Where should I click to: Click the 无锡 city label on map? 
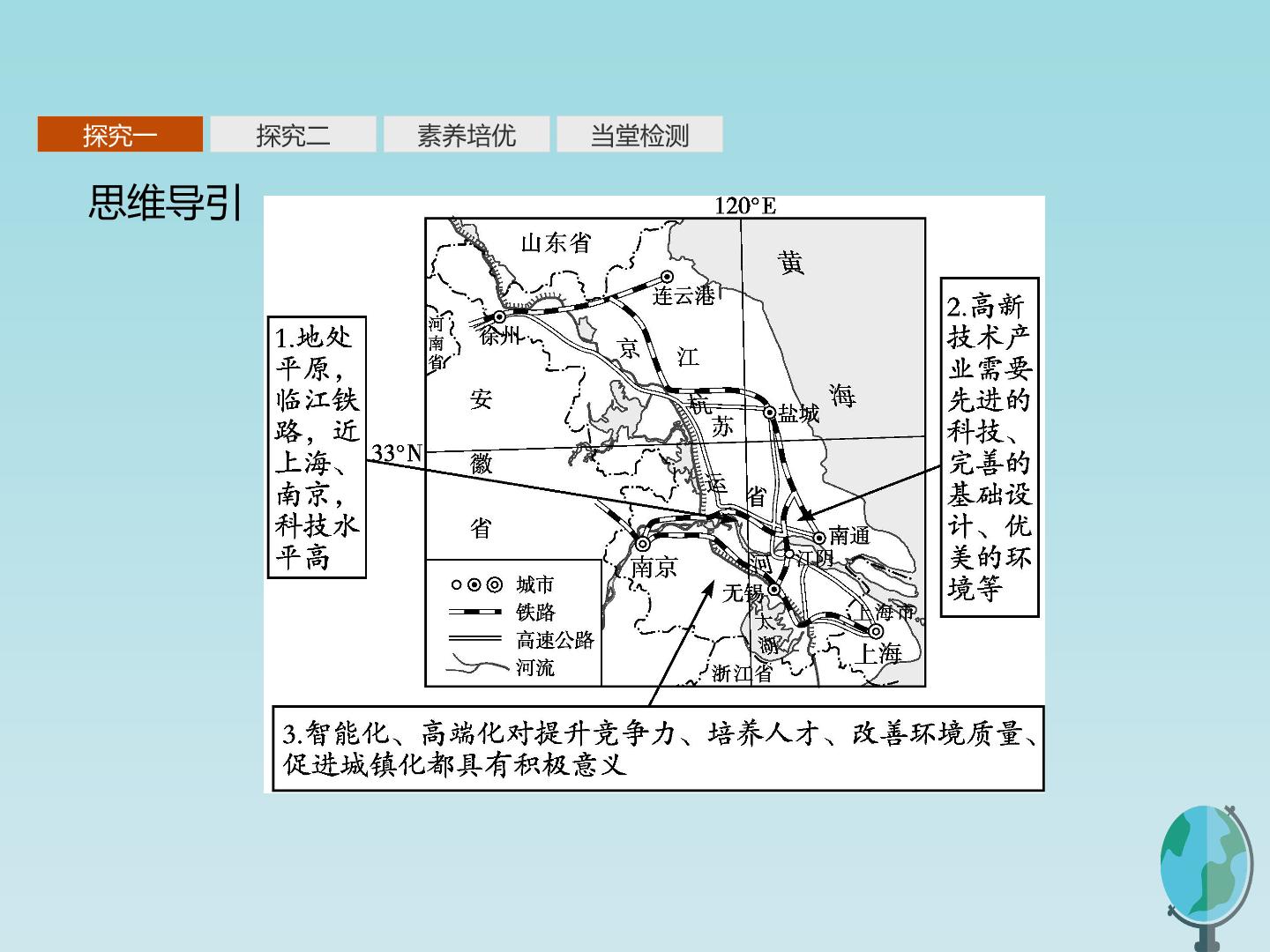coord(743,593)
